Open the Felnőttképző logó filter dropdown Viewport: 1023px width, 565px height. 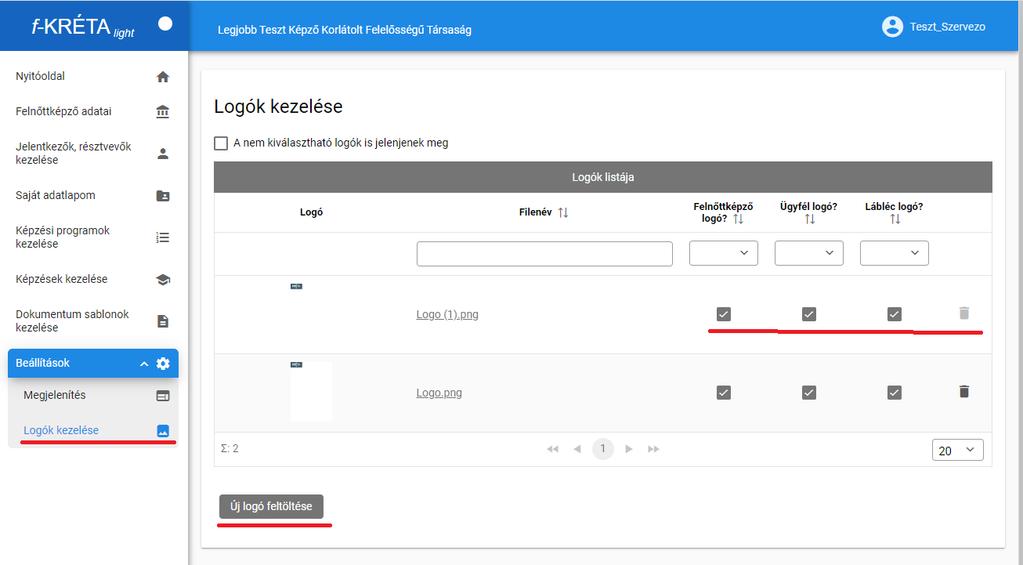[724, 253]
